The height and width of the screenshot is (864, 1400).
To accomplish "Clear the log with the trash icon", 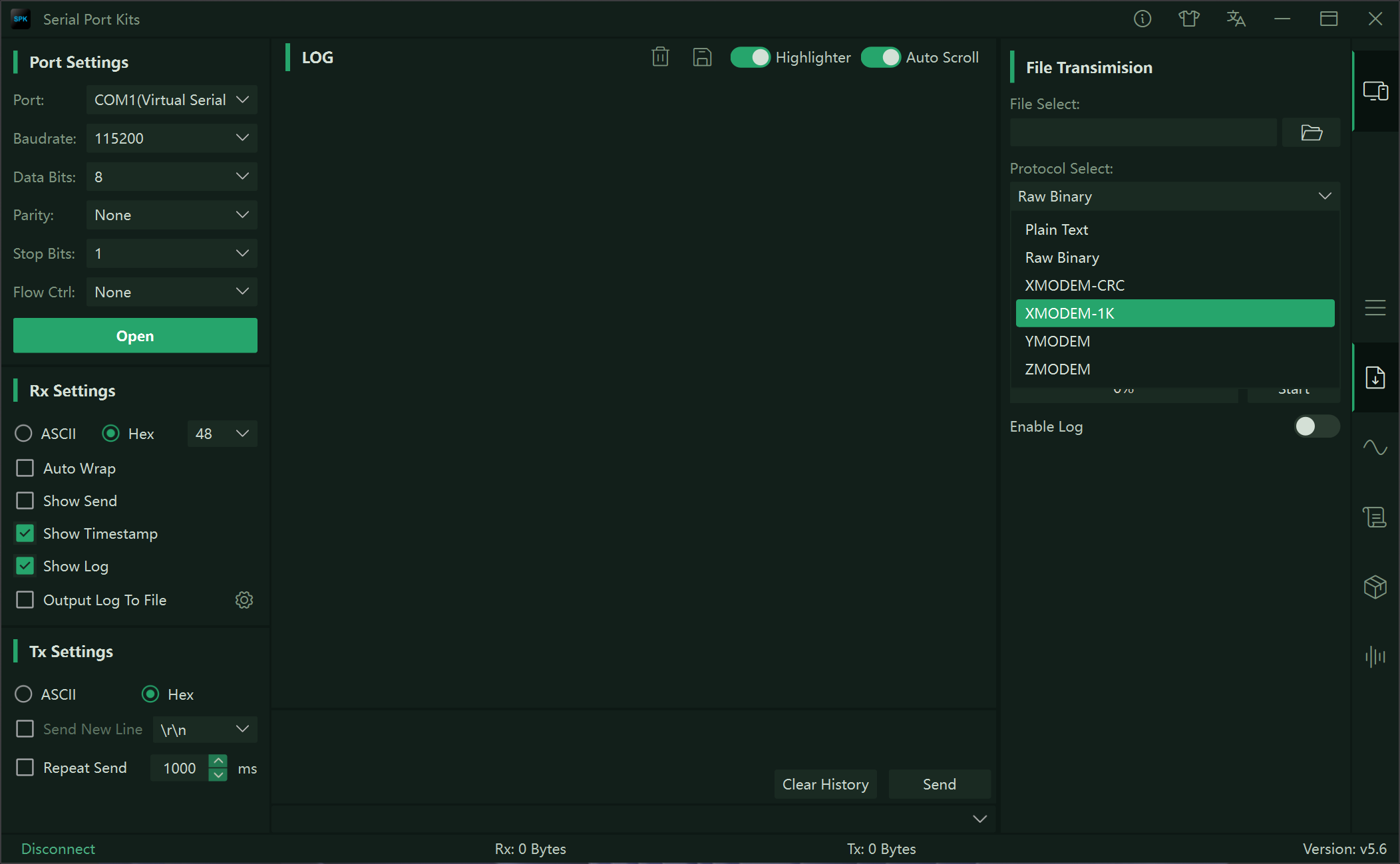I will click(660, 57).
